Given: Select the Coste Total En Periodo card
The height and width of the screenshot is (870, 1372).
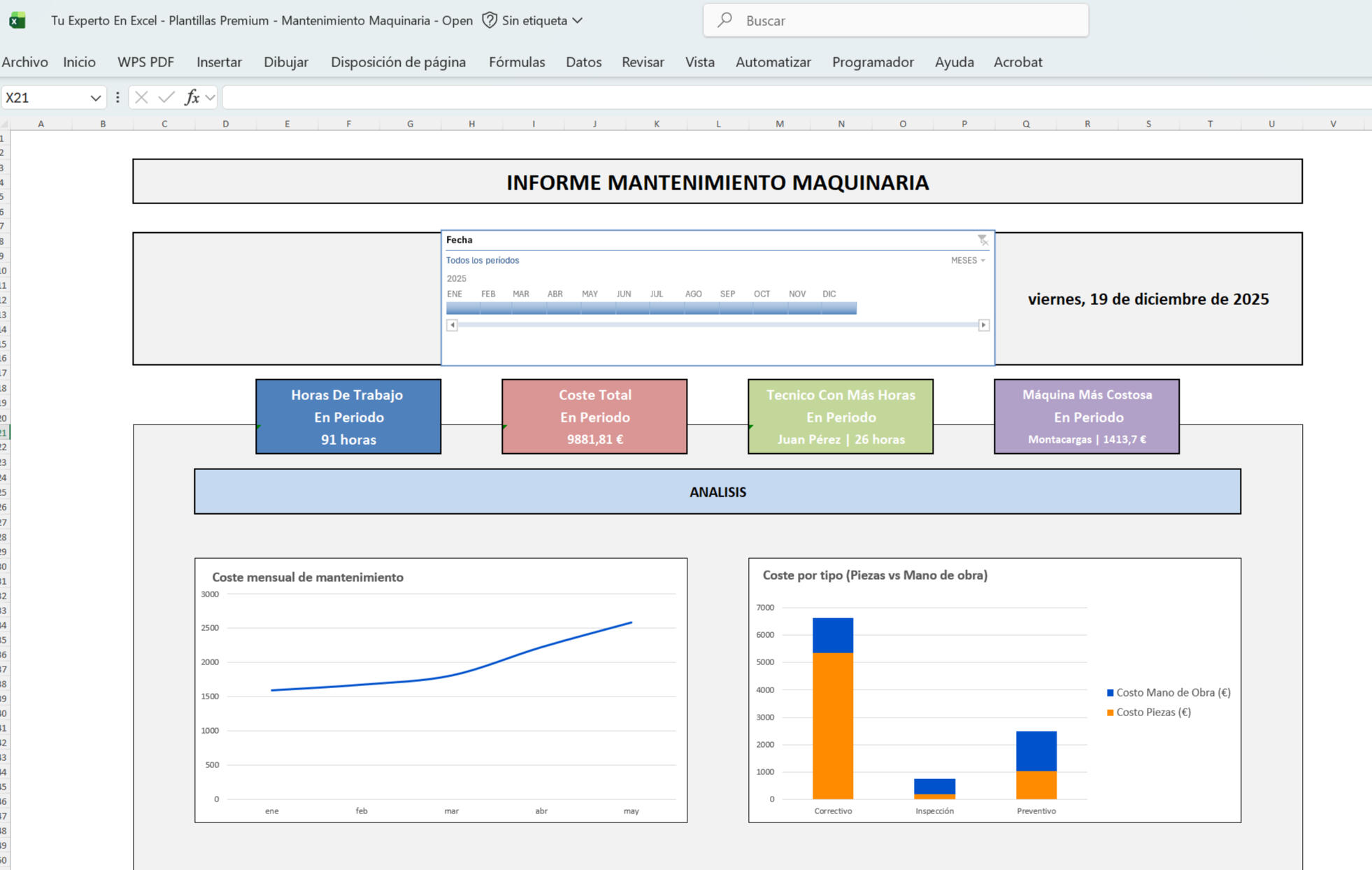Looking at the screenshot, I should (594, 416).
